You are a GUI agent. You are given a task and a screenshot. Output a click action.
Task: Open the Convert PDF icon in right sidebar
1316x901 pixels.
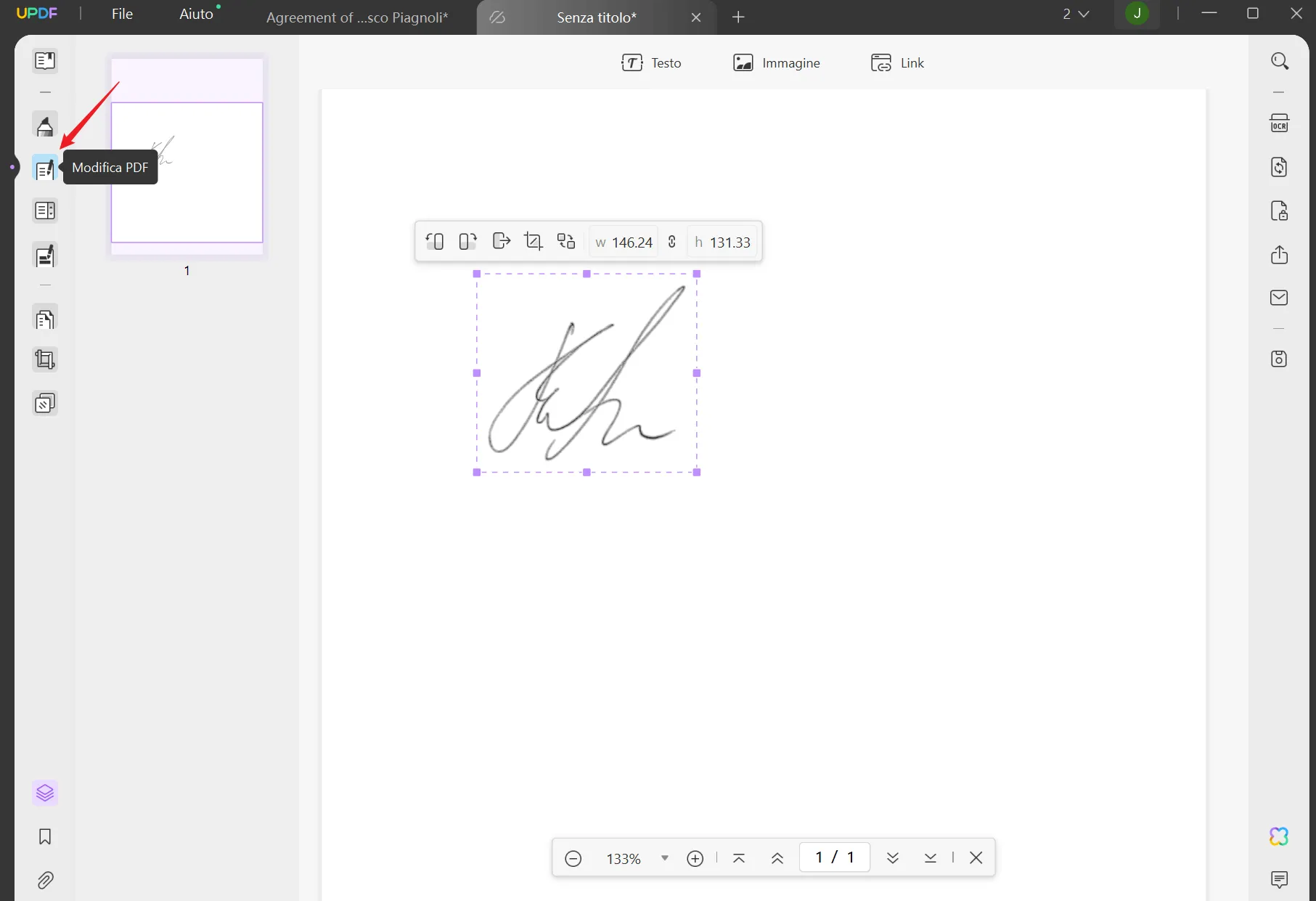point(1280,167)
